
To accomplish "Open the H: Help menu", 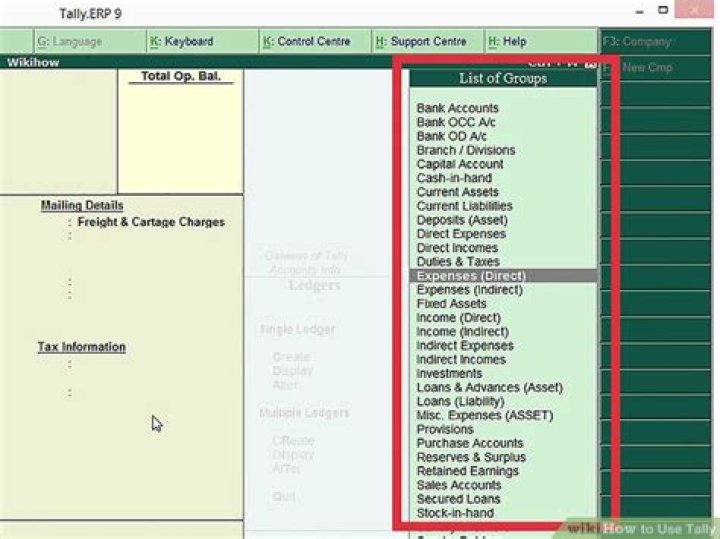I will [x=540, y=41].
